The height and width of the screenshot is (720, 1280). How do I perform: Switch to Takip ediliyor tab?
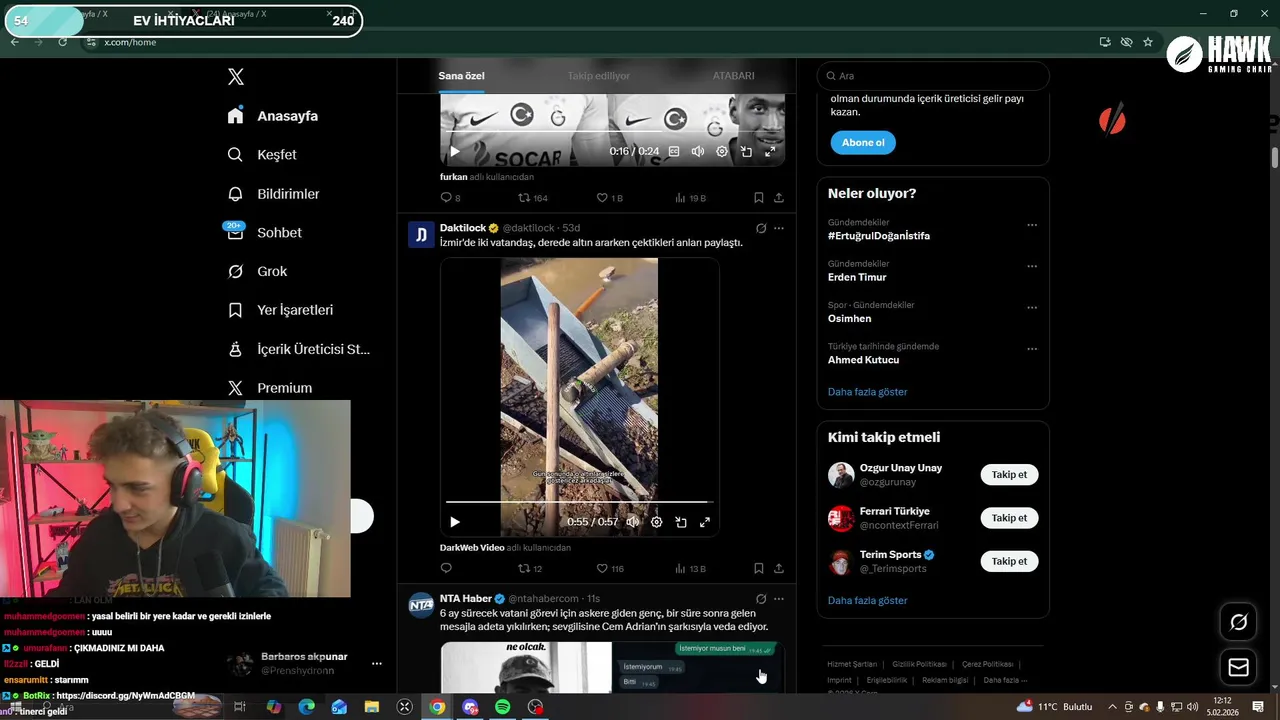pos(599,76)
